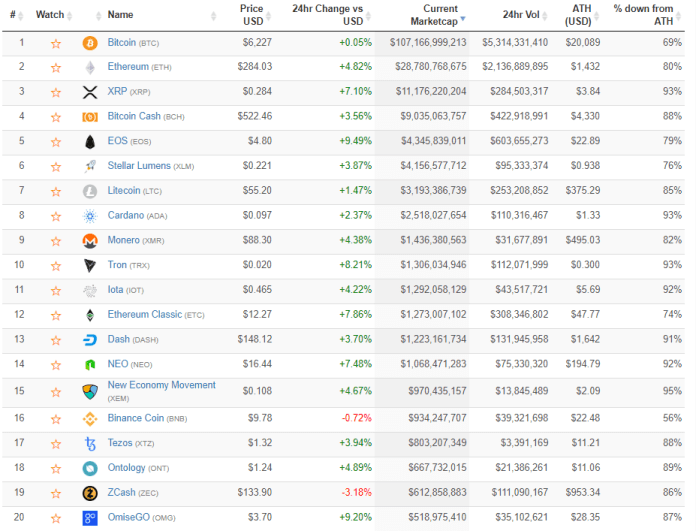This screenshot has width=696, height=531.
Task: Click the Ontology logo icon
Action: (x=90, y=468)
